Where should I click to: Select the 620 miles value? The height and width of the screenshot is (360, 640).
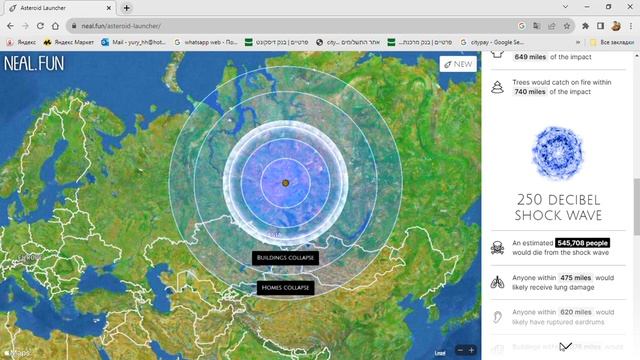tap(576, 312)
